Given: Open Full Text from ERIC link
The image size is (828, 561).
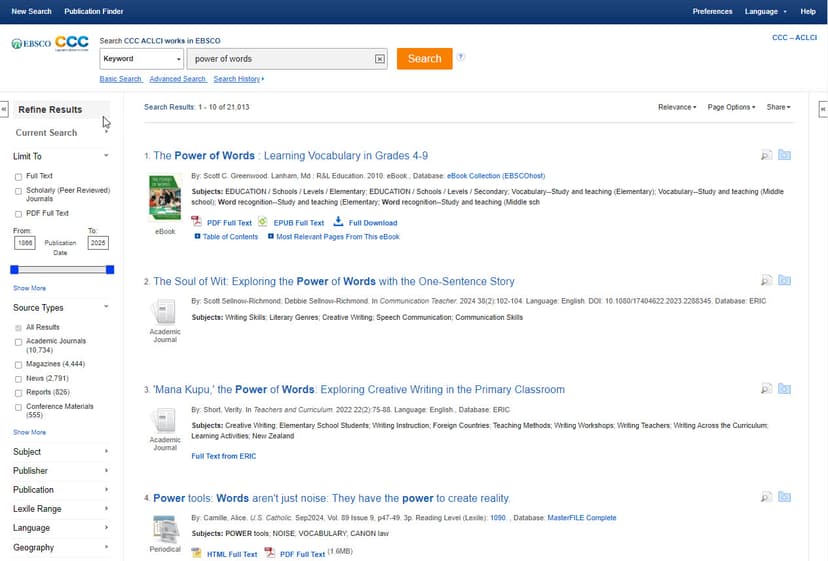Looking at the screenshot, I should [x=223, y=456].
